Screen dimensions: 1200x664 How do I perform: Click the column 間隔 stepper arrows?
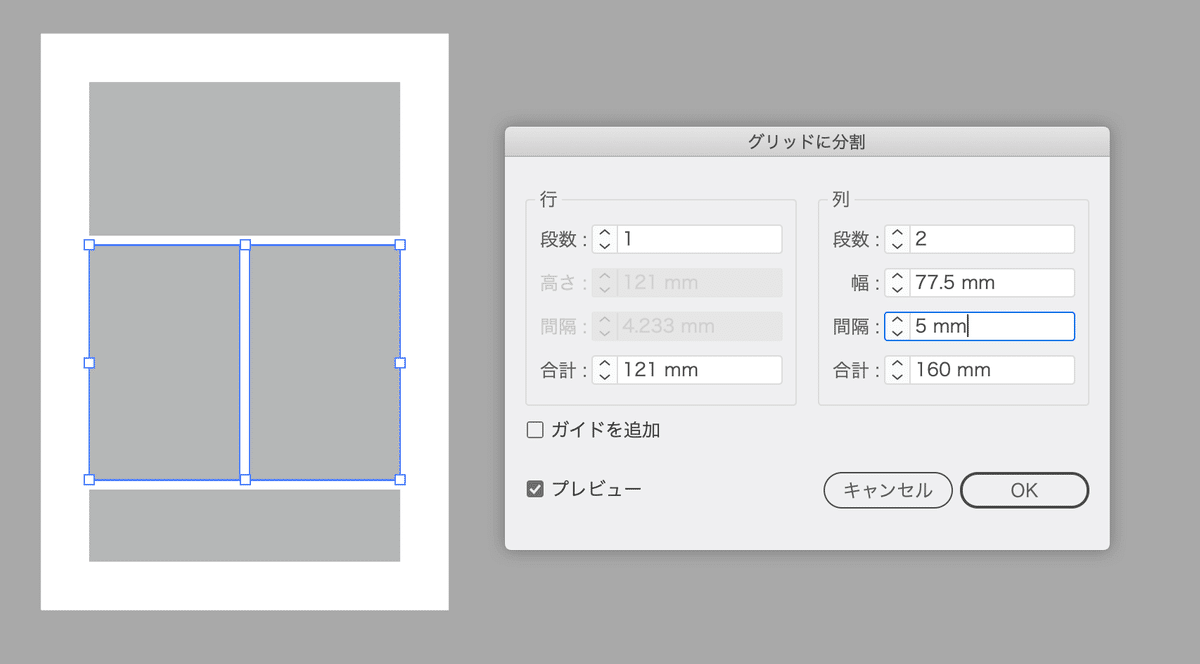pos(897,326)
